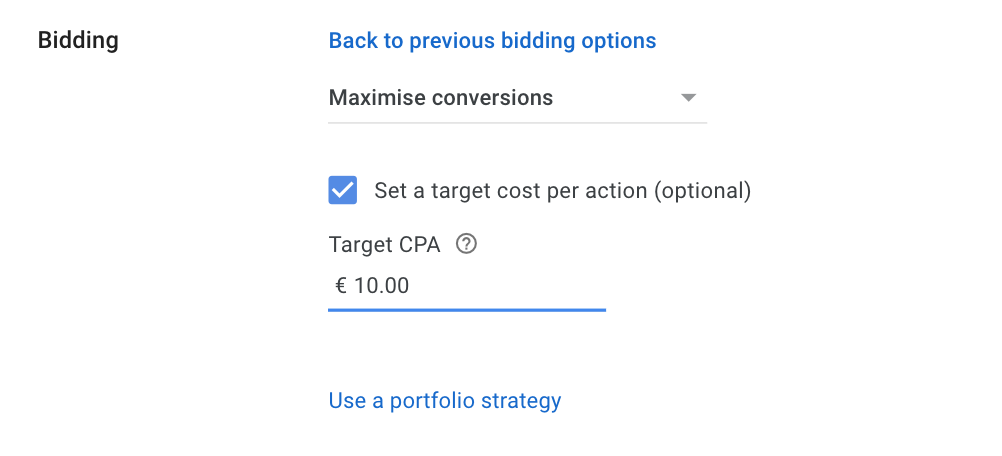
Task: Select the Bidding section heading
Action: [x=78, y=41]
